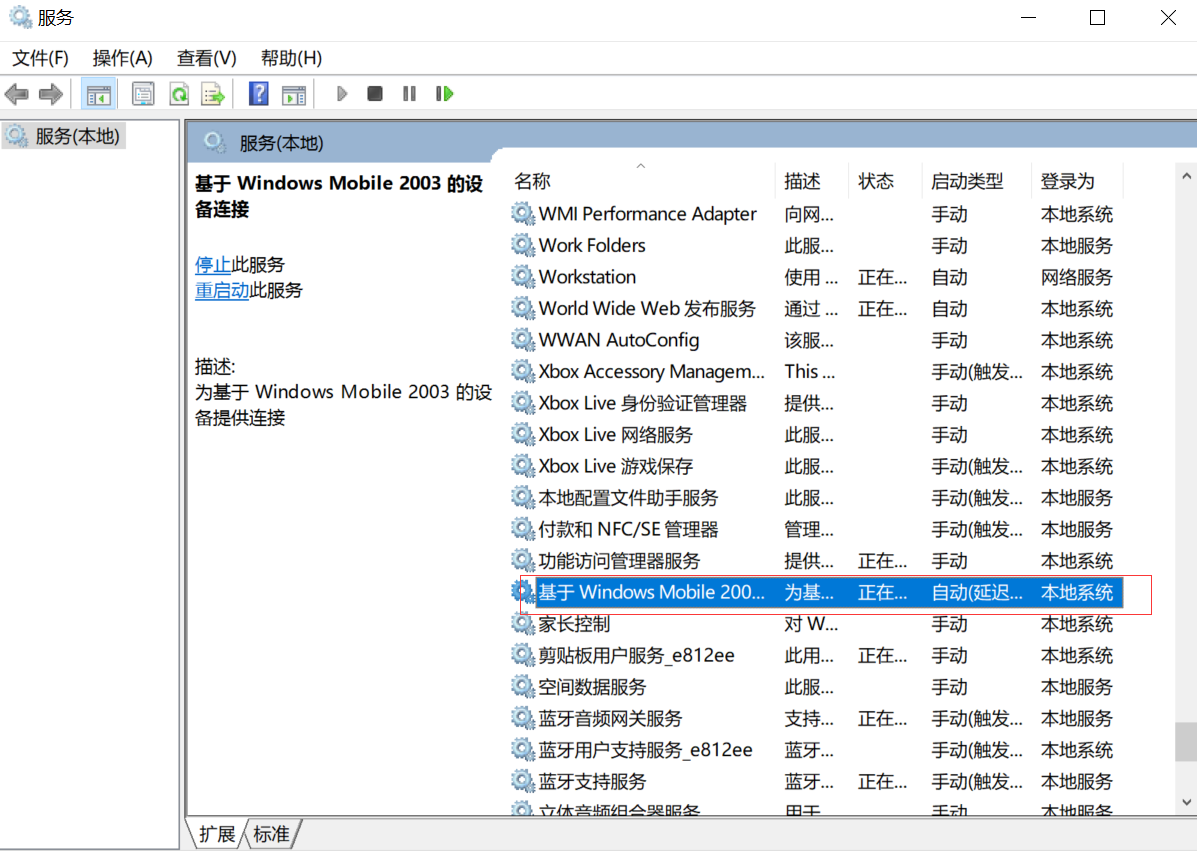1197x851 pixels.
Task: Restart the service using restart icon
Action: [444, 93]
